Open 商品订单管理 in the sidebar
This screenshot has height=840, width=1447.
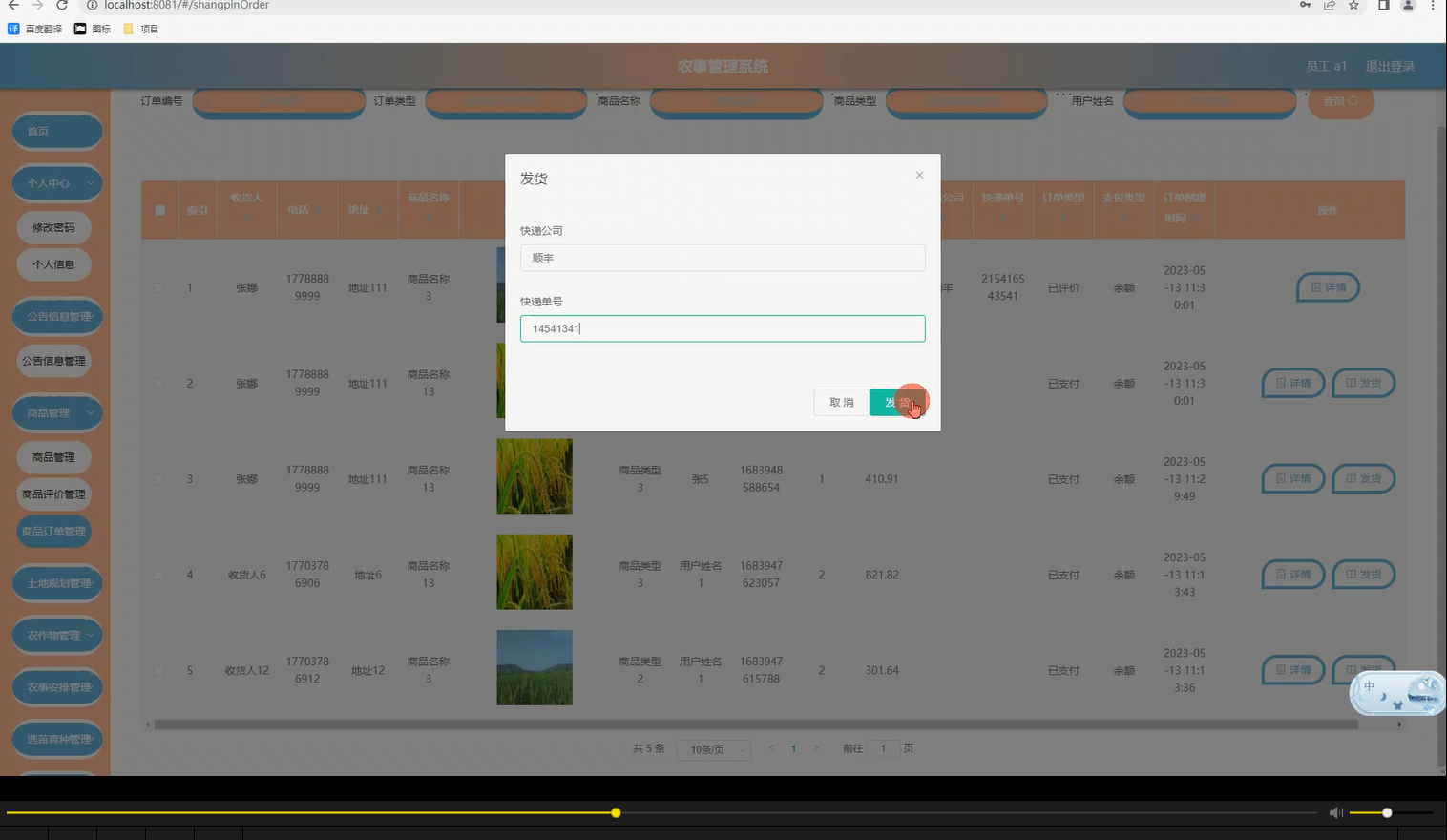click(54, 531)
